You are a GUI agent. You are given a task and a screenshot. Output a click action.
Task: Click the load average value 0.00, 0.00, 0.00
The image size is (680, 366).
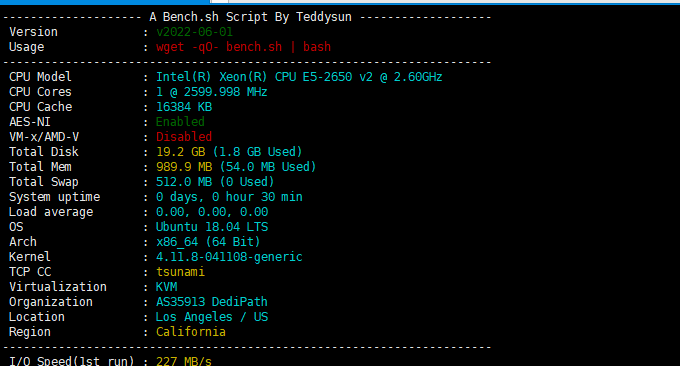pyautogui.click(x=212, y=212)
